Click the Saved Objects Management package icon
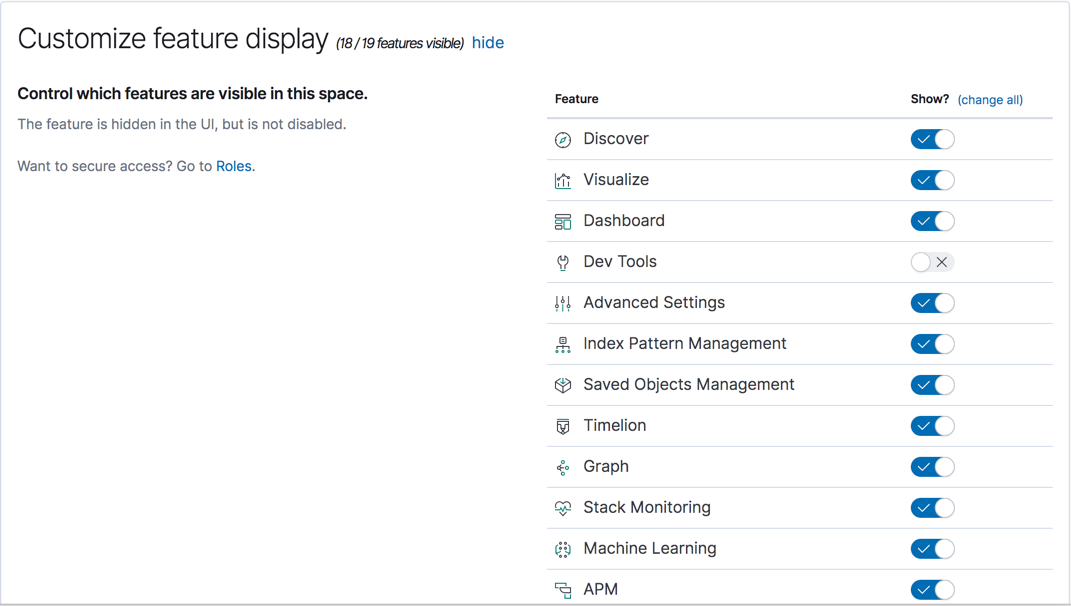The image size is (1071, 606). [x=563, y=385]
